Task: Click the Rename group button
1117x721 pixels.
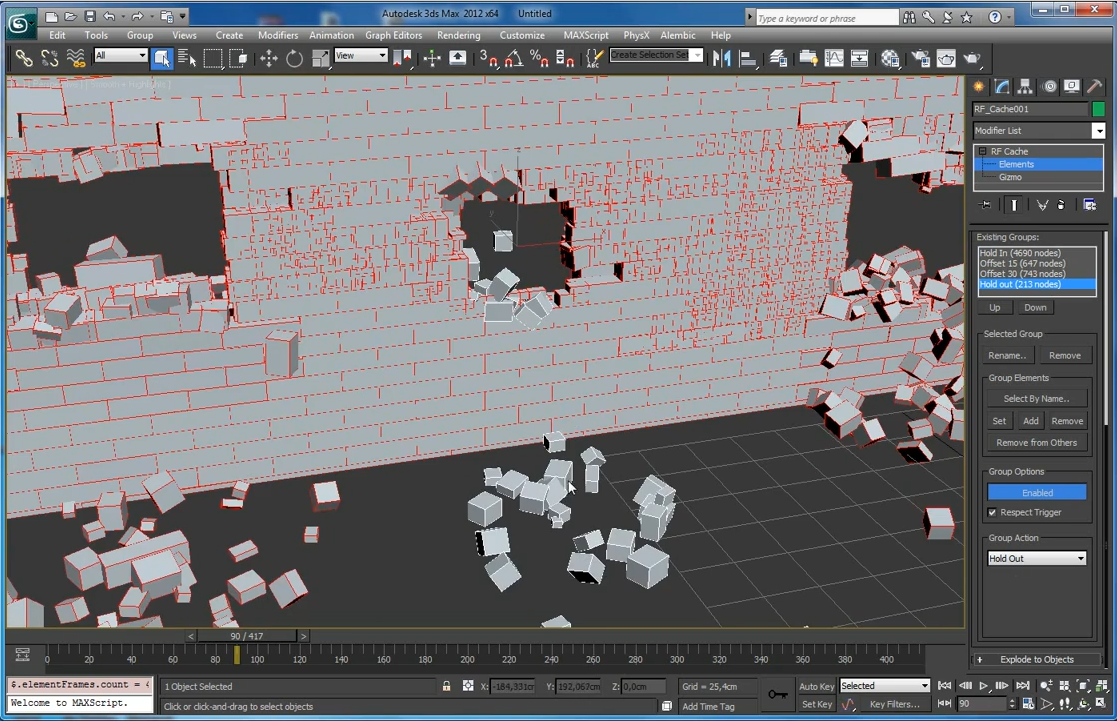Action: tap(1007, 356)
